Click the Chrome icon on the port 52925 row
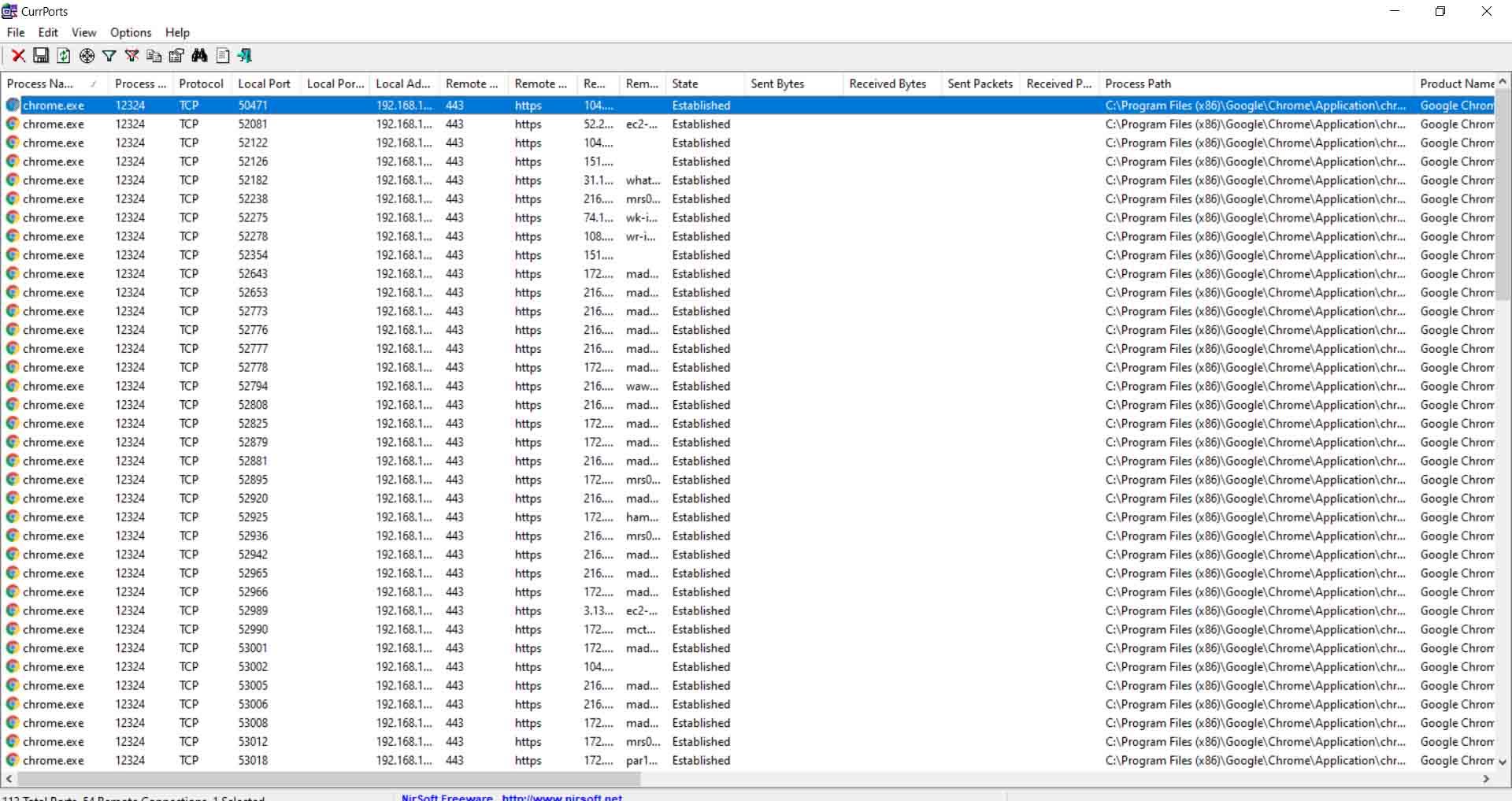Image resolution: width=1512 pixels, height=801 pixels. pyautogui.click(x=13, y=517)
